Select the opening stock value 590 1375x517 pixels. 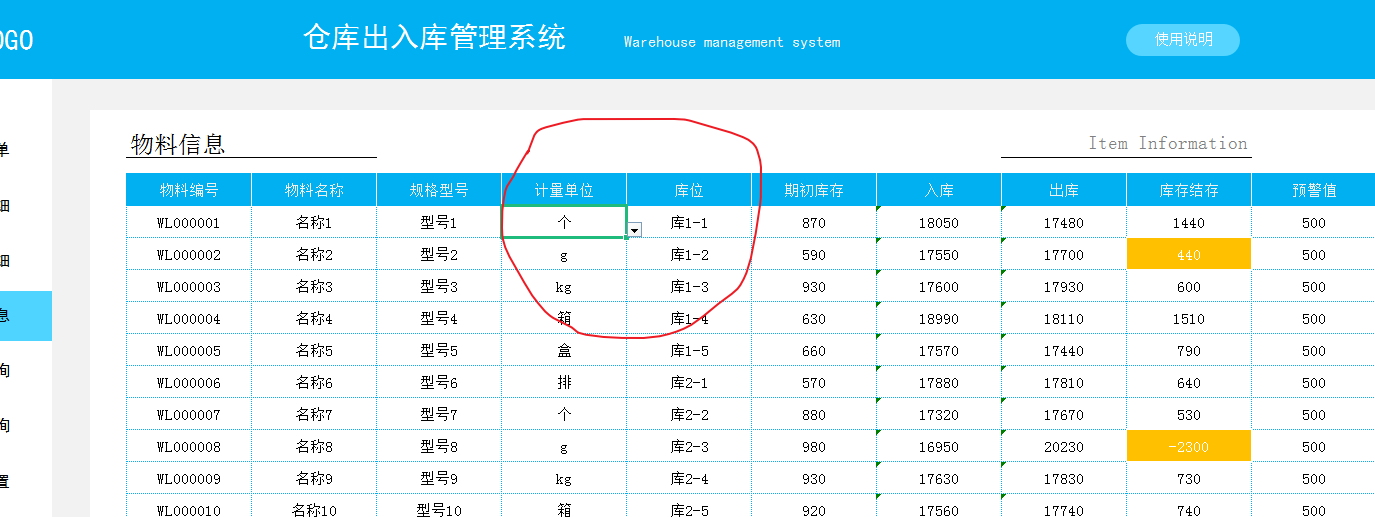(814, 255)
